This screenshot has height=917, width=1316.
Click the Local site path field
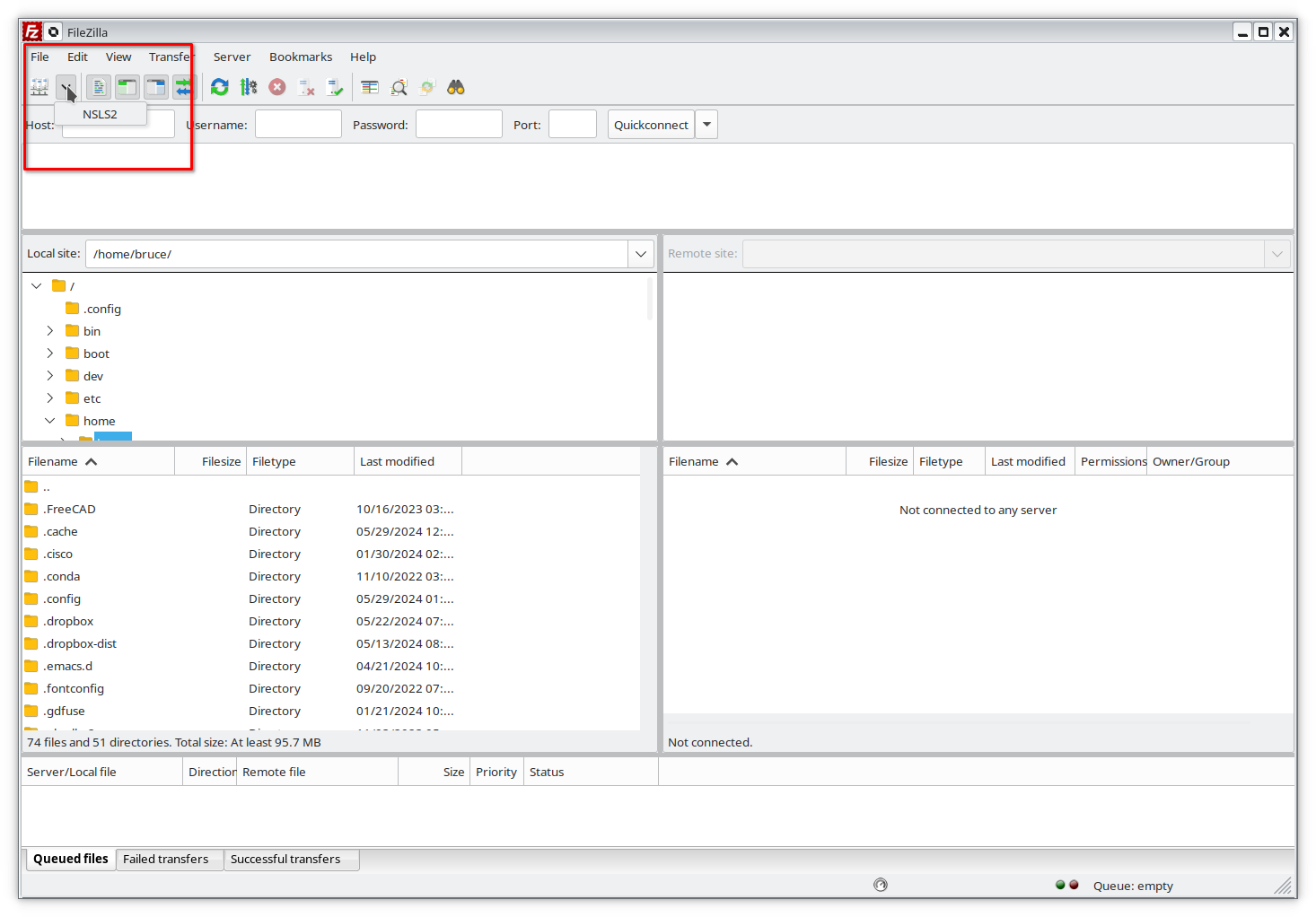point(356,254)
